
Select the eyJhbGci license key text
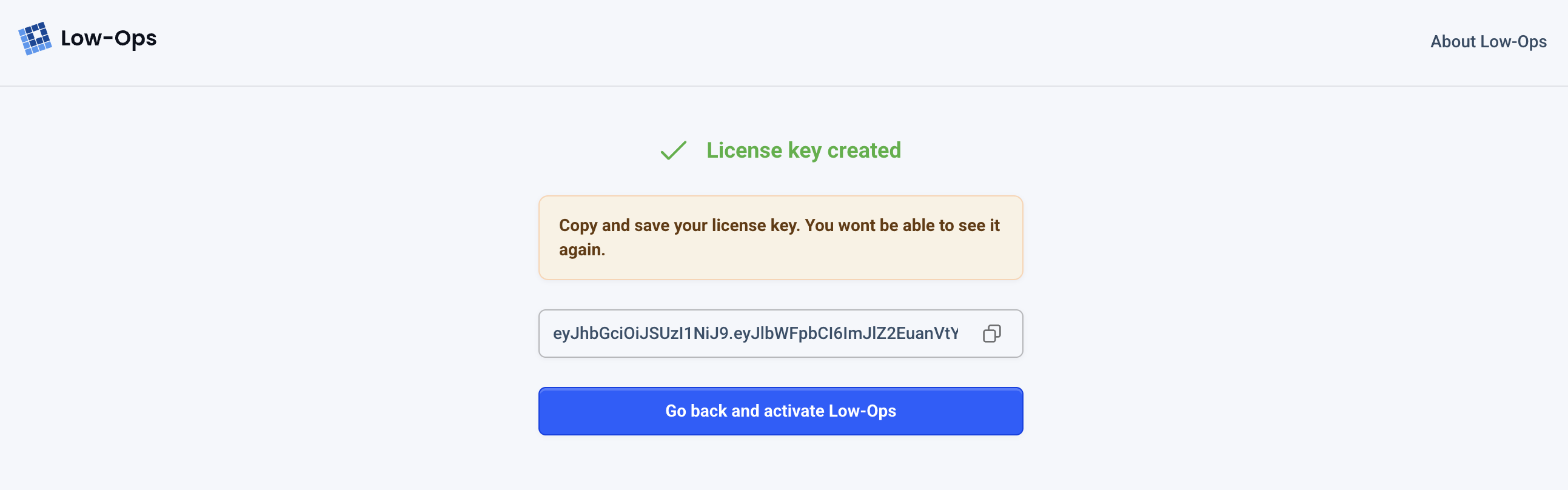755,334
